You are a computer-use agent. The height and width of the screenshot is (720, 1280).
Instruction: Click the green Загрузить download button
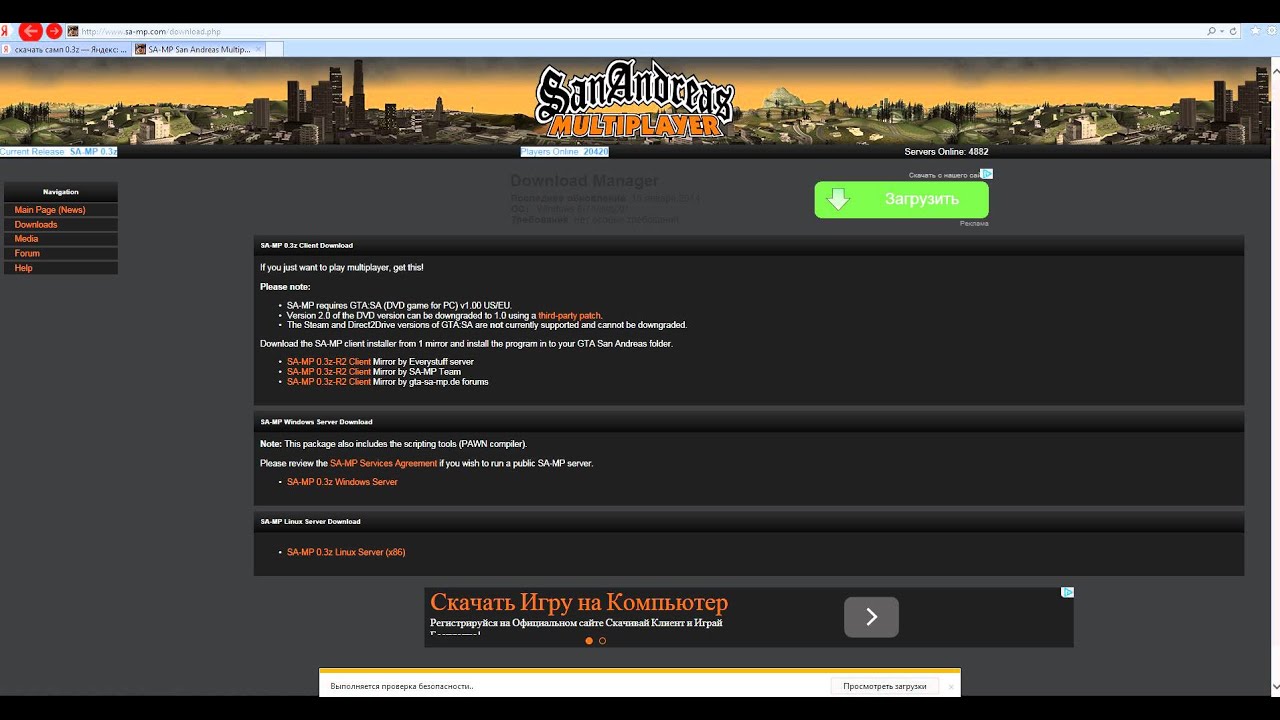pyautogui.click(x=901, y=199)
